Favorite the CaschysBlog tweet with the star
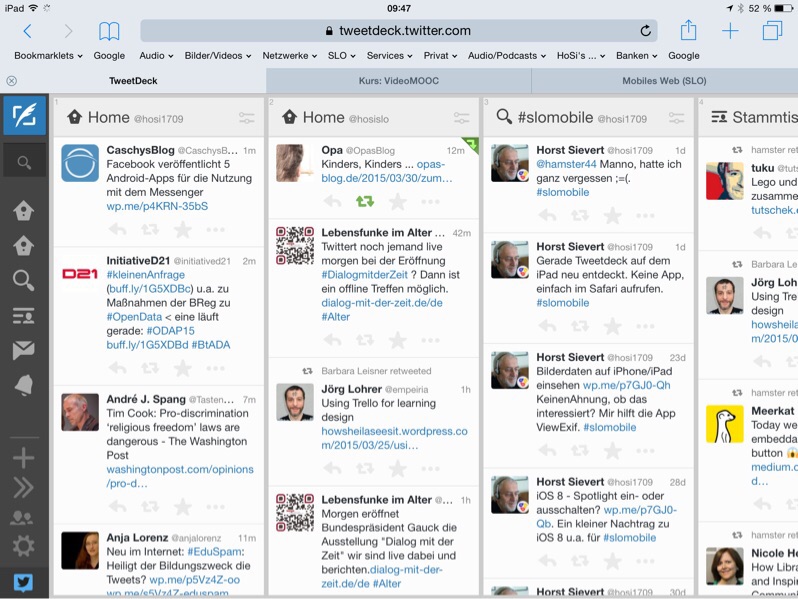798x599 pixels. pos(182,229)
